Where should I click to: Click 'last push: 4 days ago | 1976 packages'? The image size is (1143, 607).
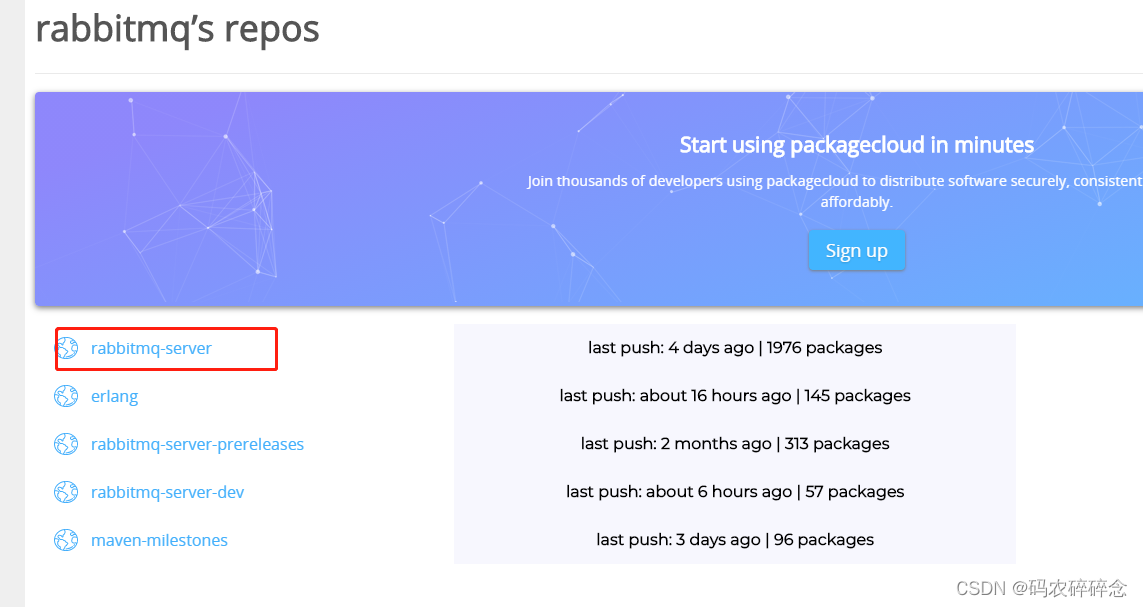coord(735,348)
